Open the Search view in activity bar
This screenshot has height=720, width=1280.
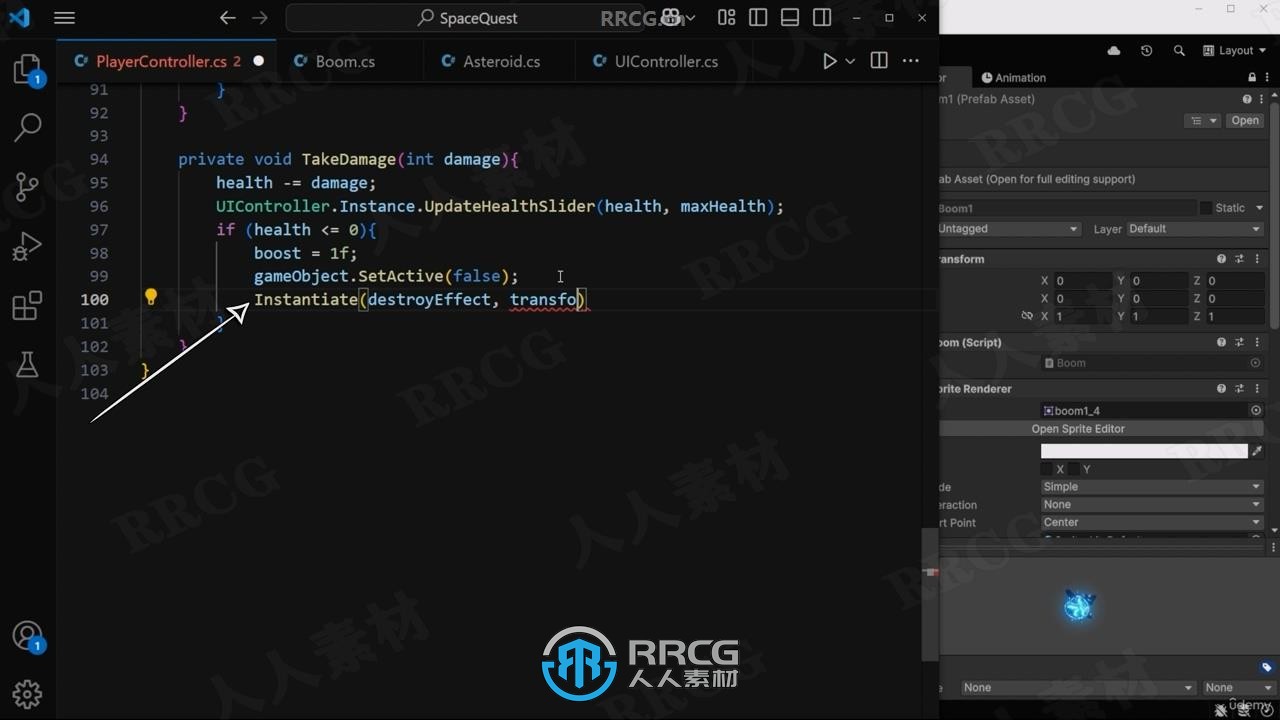coord(28,127)
